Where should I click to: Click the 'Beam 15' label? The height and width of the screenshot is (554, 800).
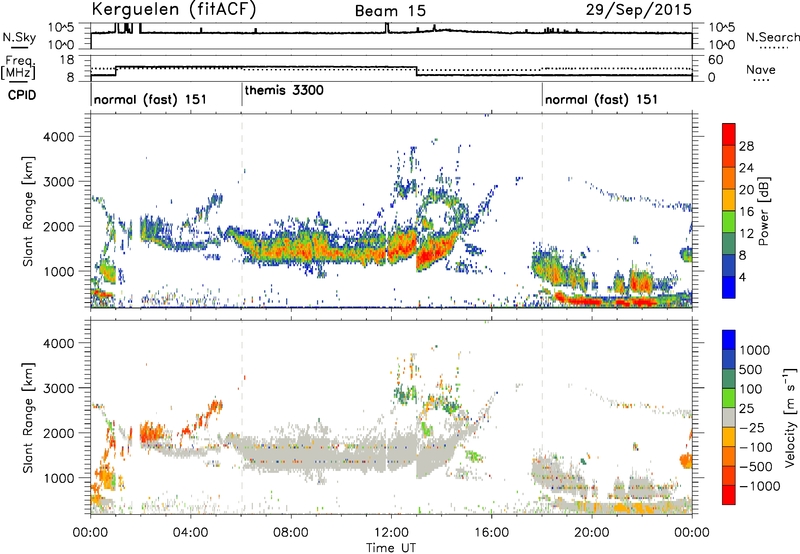390,11
